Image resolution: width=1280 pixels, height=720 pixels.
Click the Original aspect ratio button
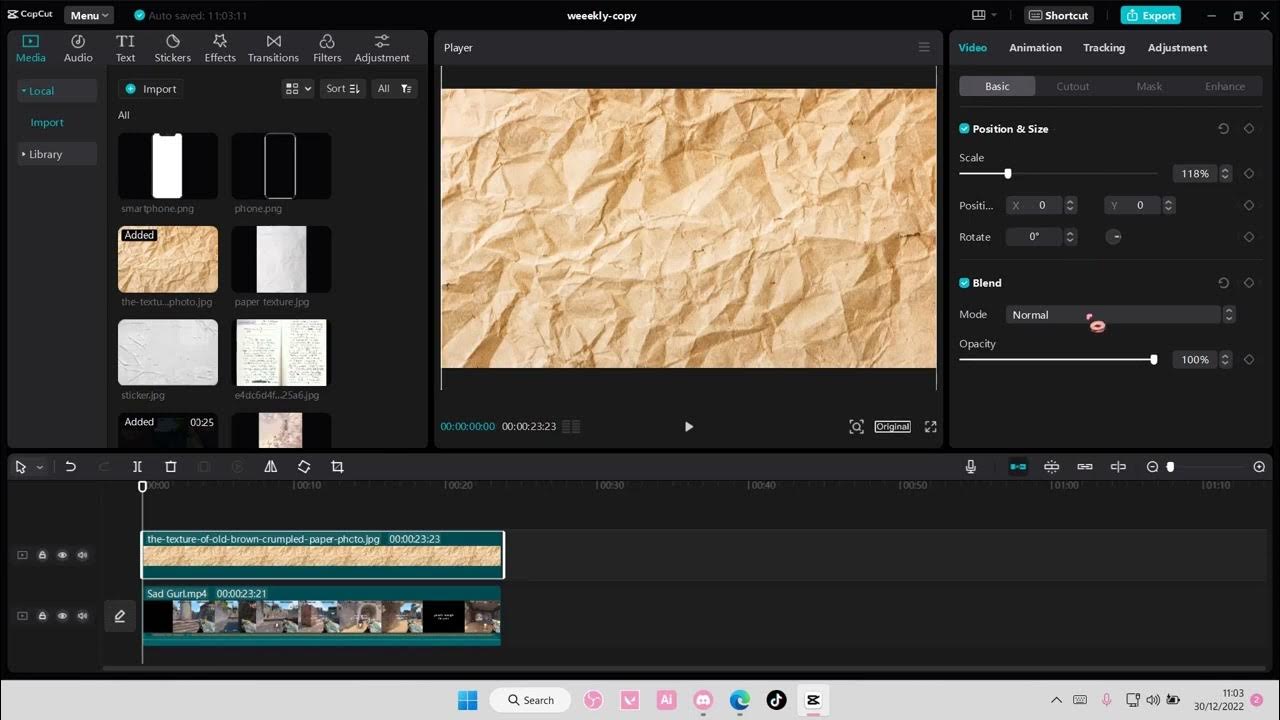coord(892,426)
